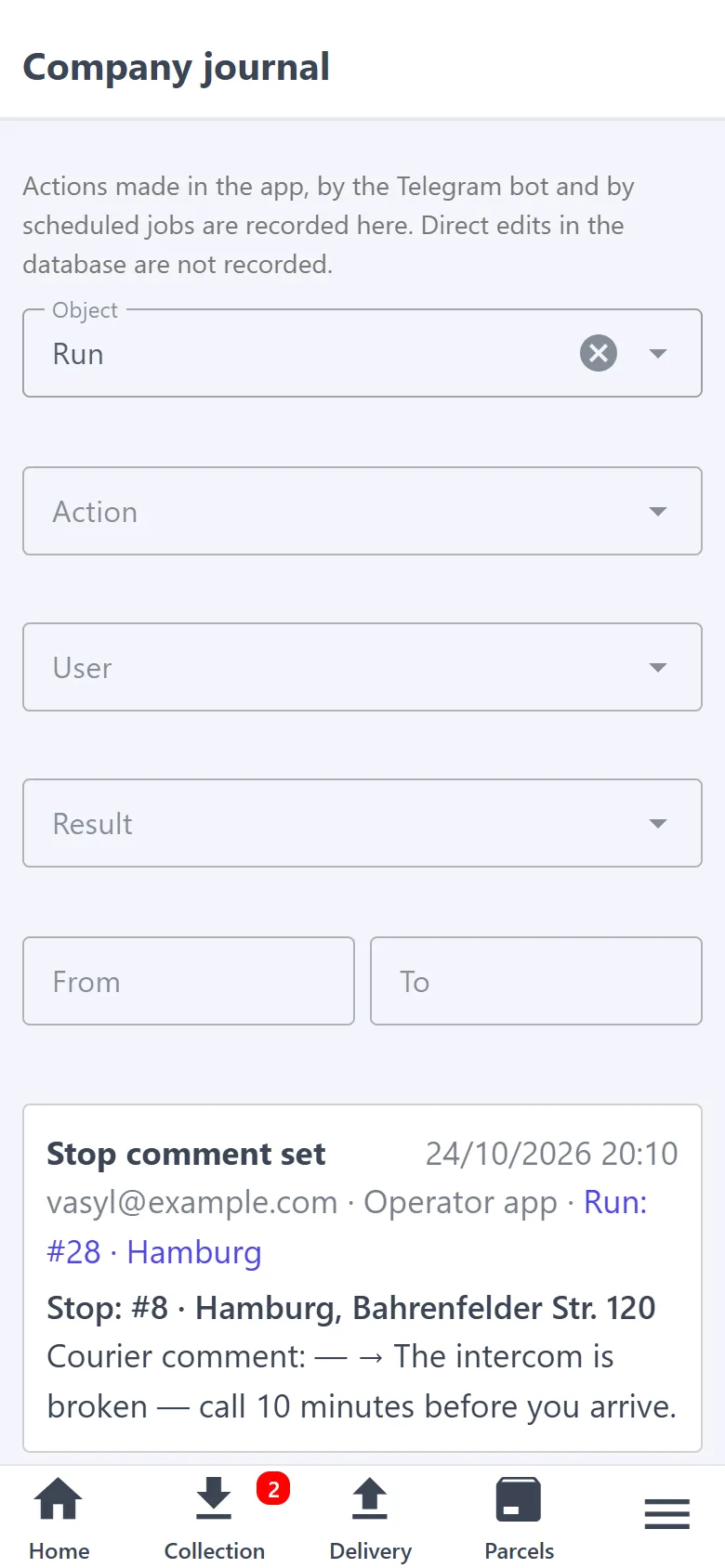
Task: Expand the Action dropdown
Action: 362,511
